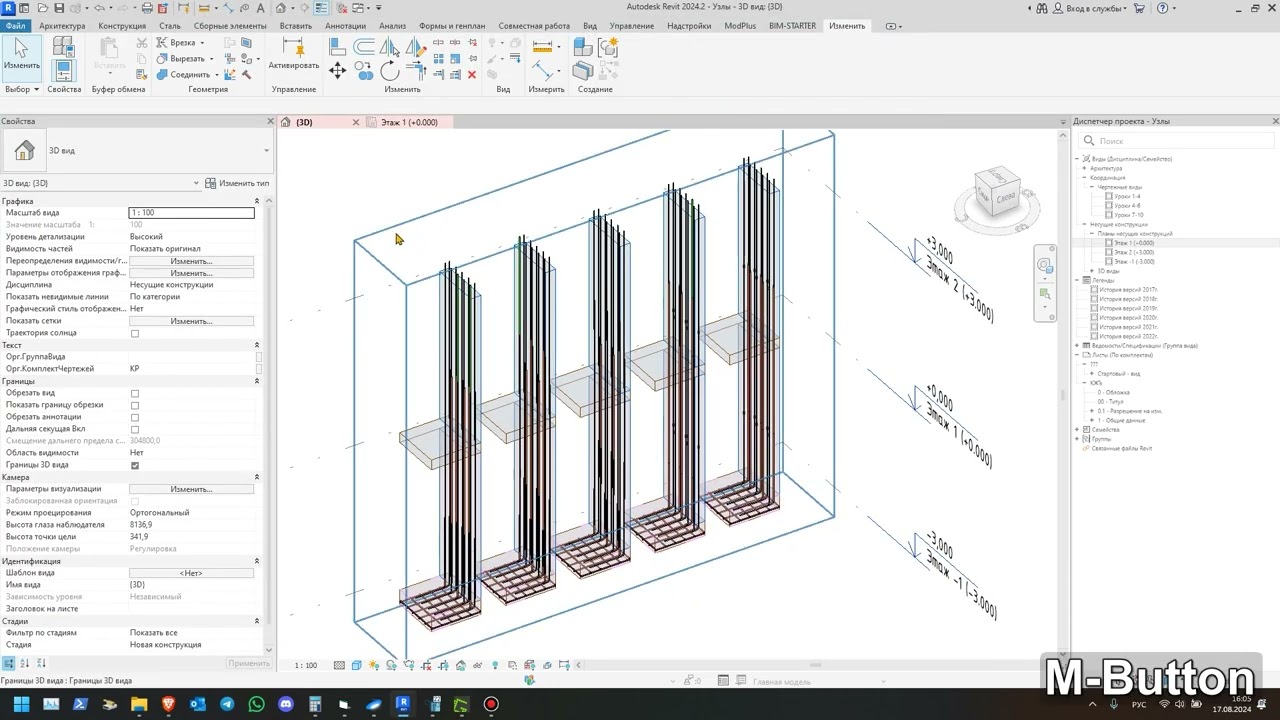Screen dimensions: 1280x720
Task: Click Изменить button for Показать сетки
Action: (x=191, y=321)
